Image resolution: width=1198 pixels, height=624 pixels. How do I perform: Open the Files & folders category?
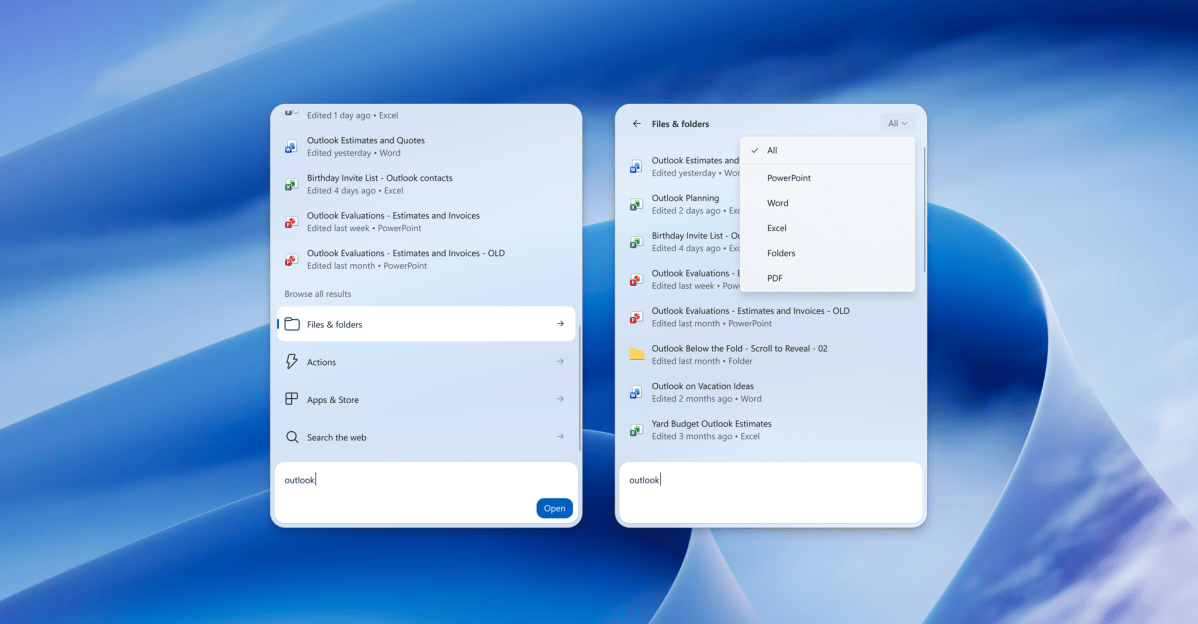pos(426,324)
